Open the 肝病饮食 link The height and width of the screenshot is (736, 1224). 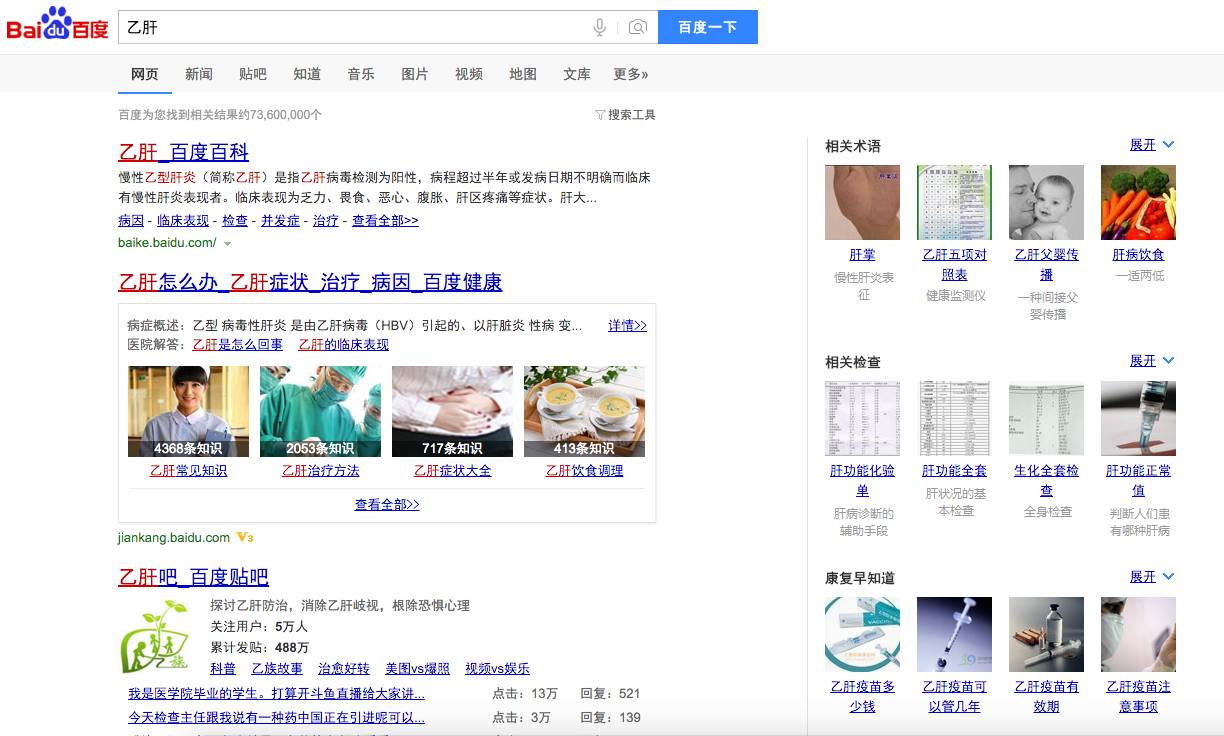coord(1138,255)
